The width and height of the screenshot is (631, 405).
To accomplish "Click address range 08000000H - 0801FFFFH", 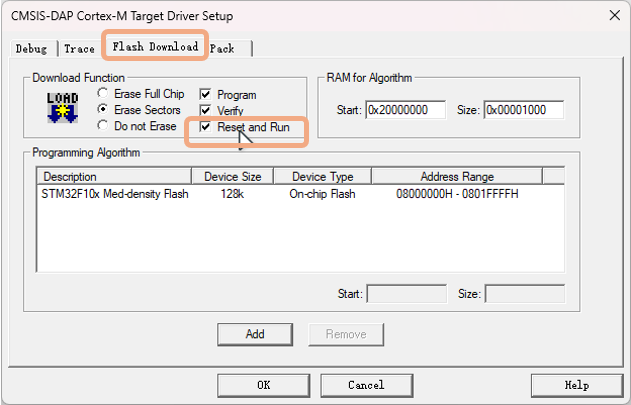I will coord(457,194).
